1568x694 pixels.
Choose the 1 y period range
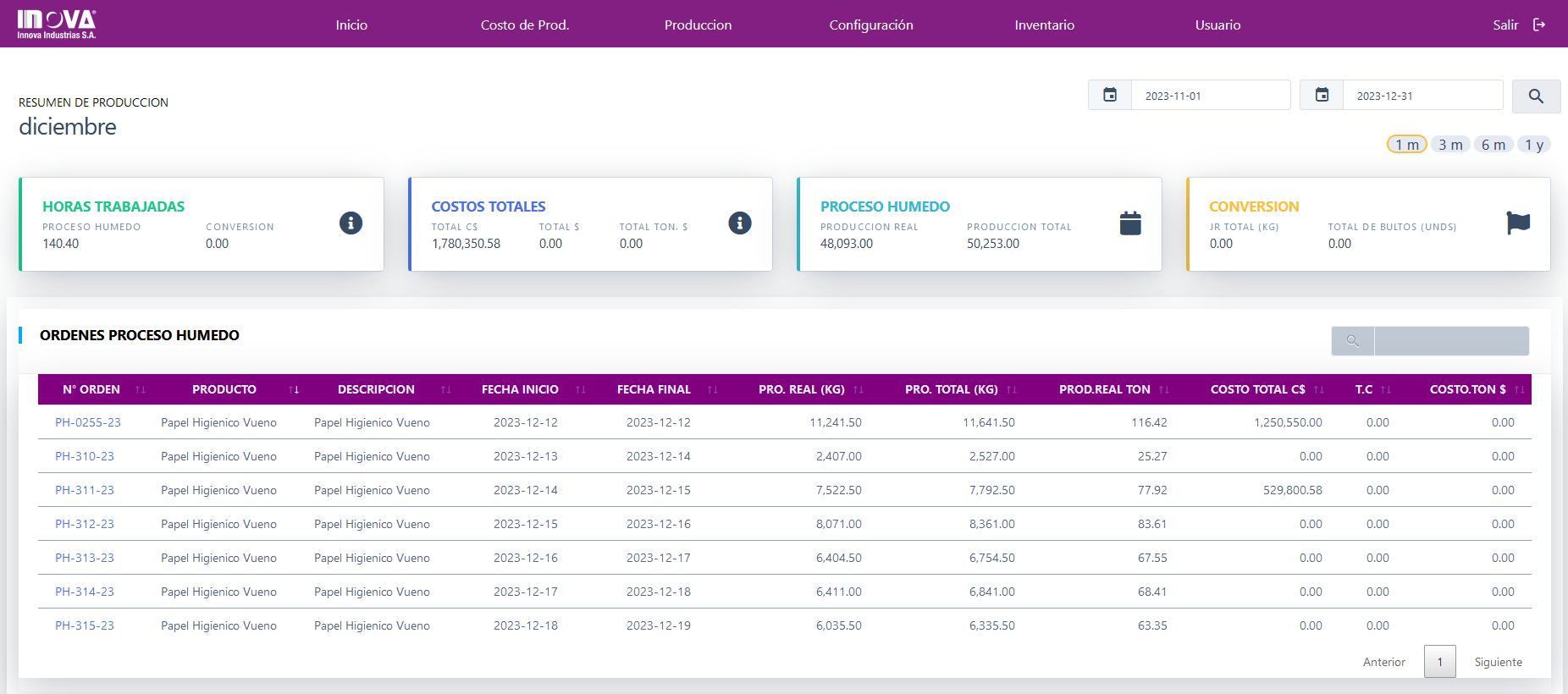[x=1533, y=145]
